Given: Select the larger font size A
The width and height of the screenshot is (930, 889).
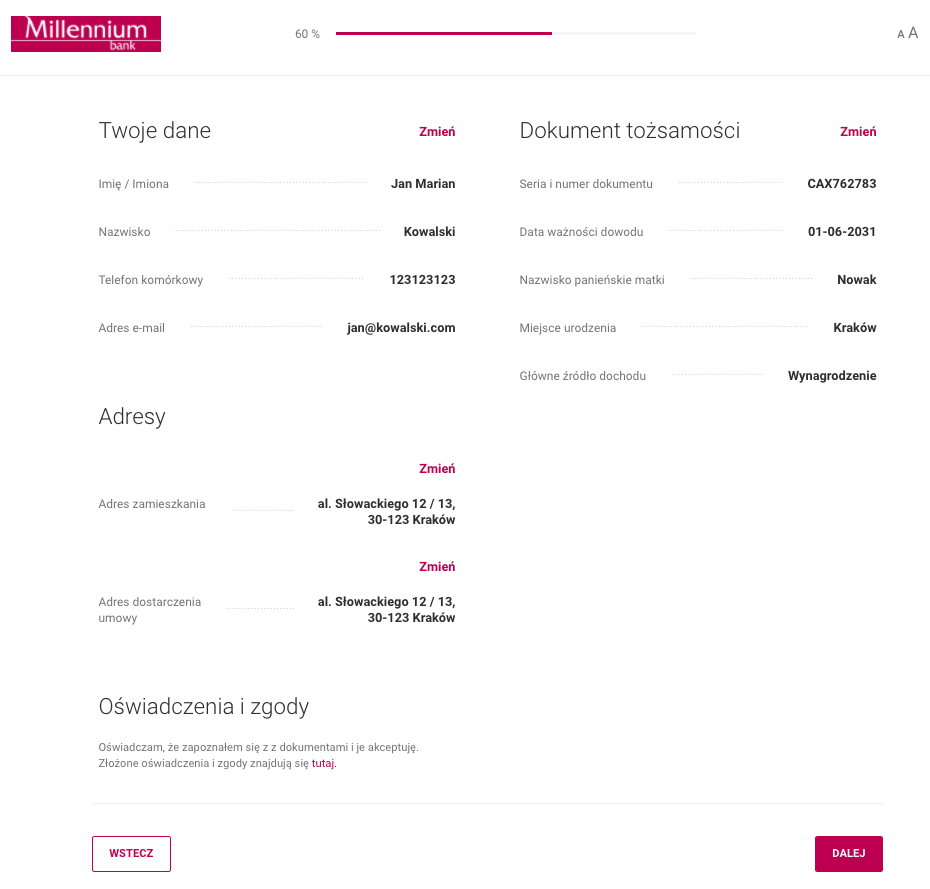Looking at the screenshot, I should click(913, 33).
